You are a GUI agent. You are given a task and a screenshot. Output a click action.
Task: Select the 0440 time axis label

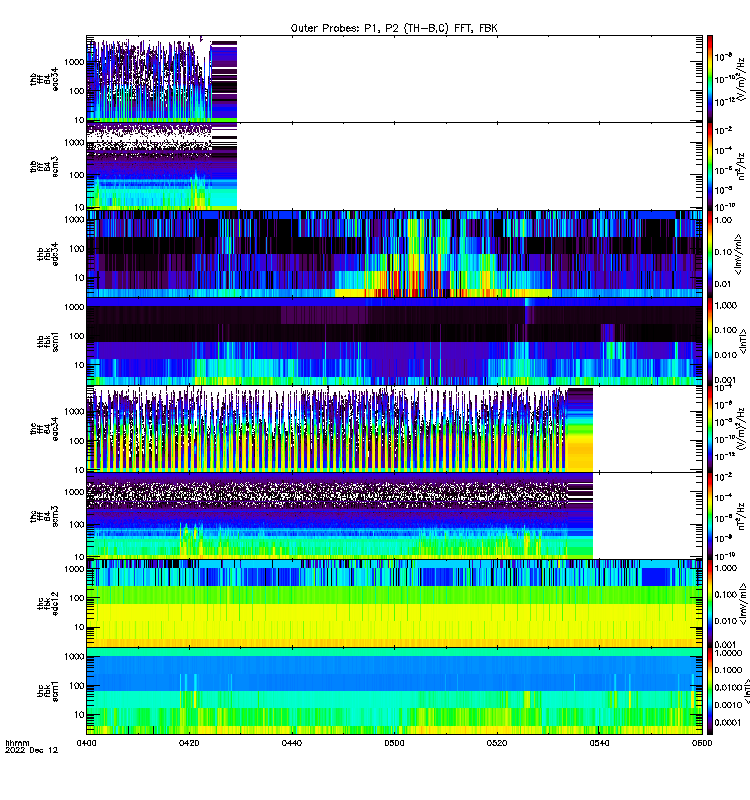(291, 743)
